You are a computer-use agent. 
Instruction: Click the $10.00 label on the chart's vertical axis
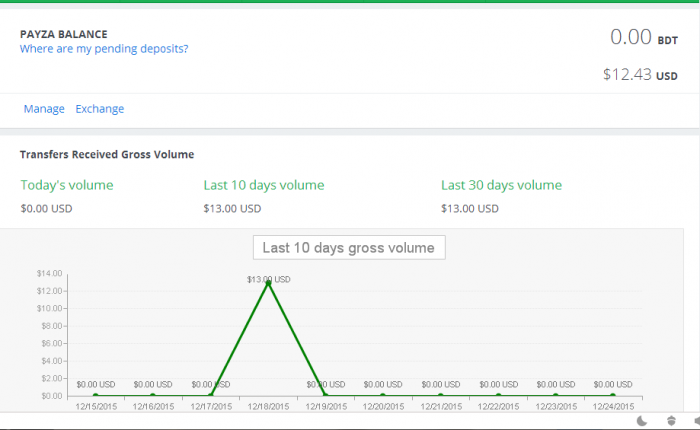[x=50, y=309]
